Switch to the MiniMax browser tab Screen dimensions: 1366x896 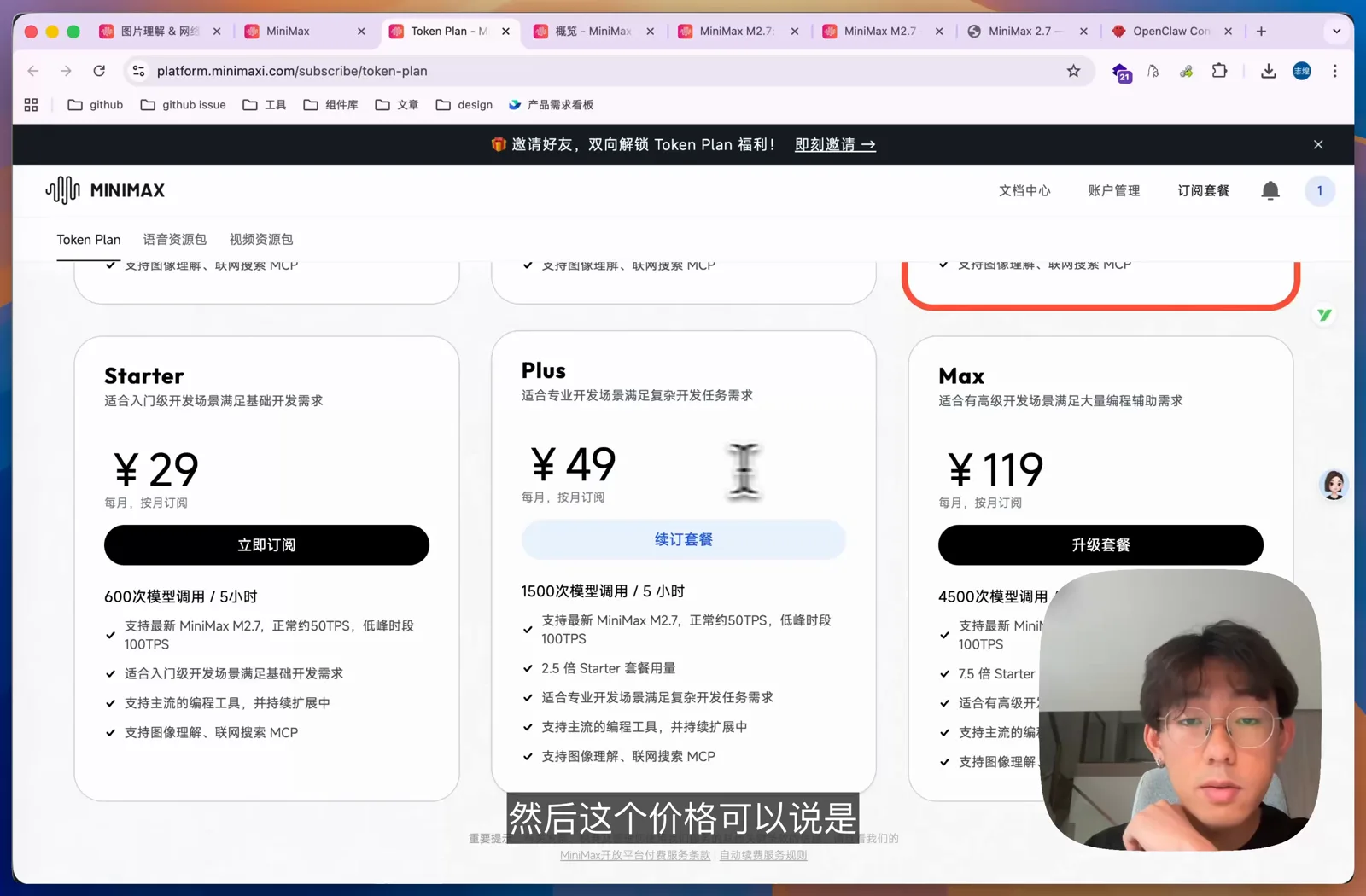304,32
